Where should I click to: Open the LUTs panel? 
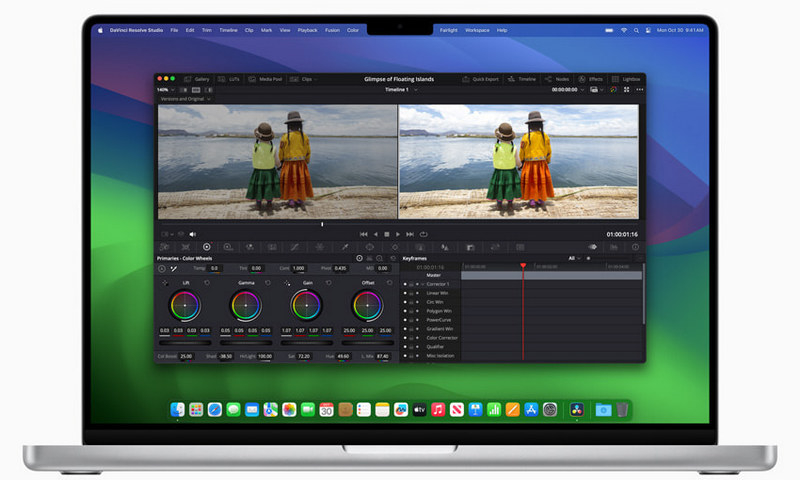click(230, 78)
